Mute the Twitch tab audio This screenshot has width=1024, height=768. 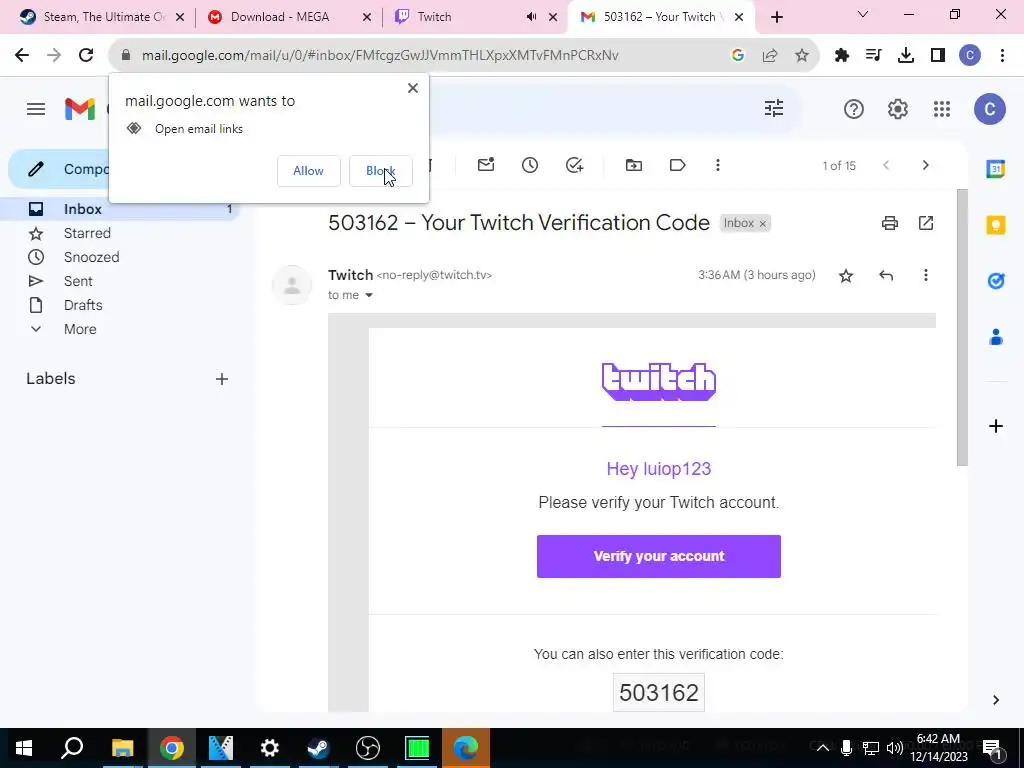(531, 17)
